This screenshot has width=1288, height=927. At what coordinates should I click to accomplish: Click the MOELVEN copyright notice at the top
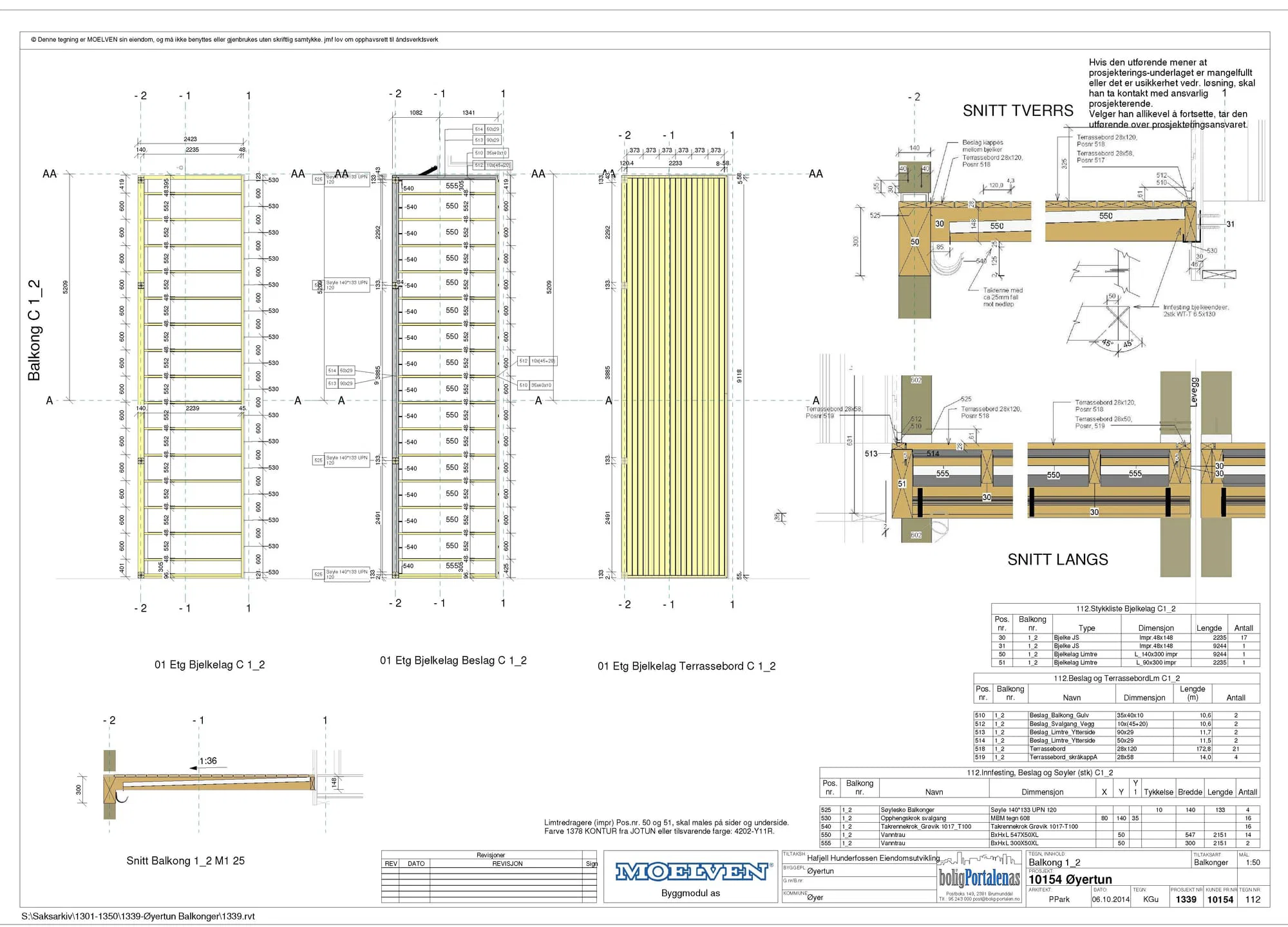[234, 39]
